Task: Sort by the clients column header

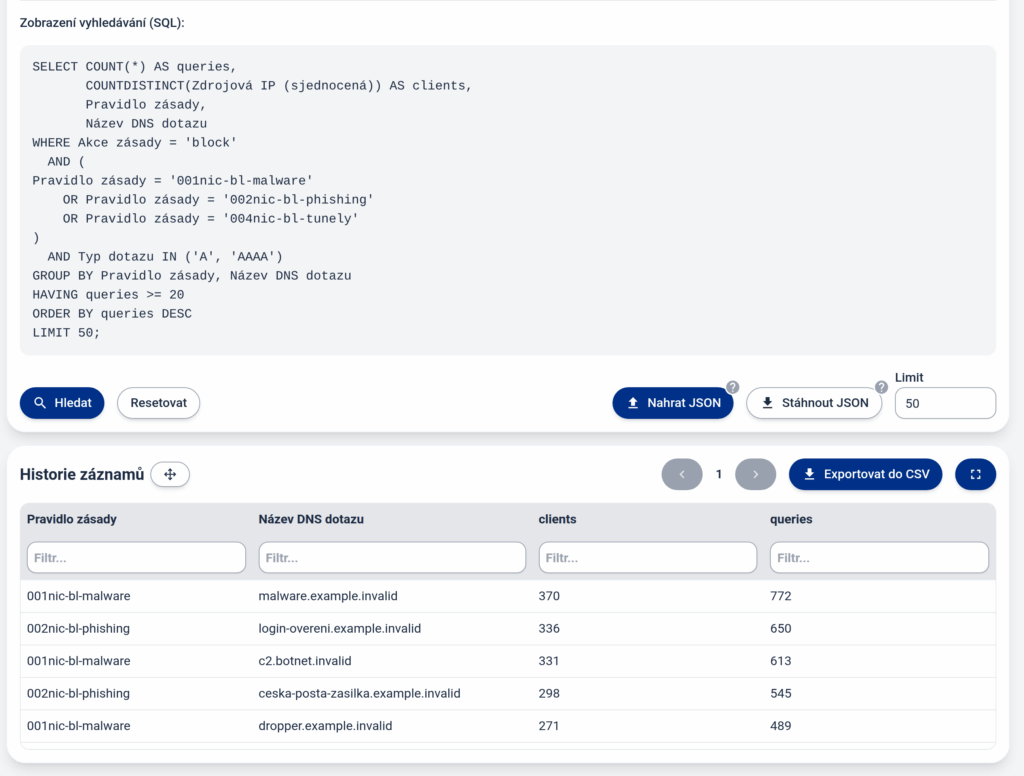Action: coord(557,519)
